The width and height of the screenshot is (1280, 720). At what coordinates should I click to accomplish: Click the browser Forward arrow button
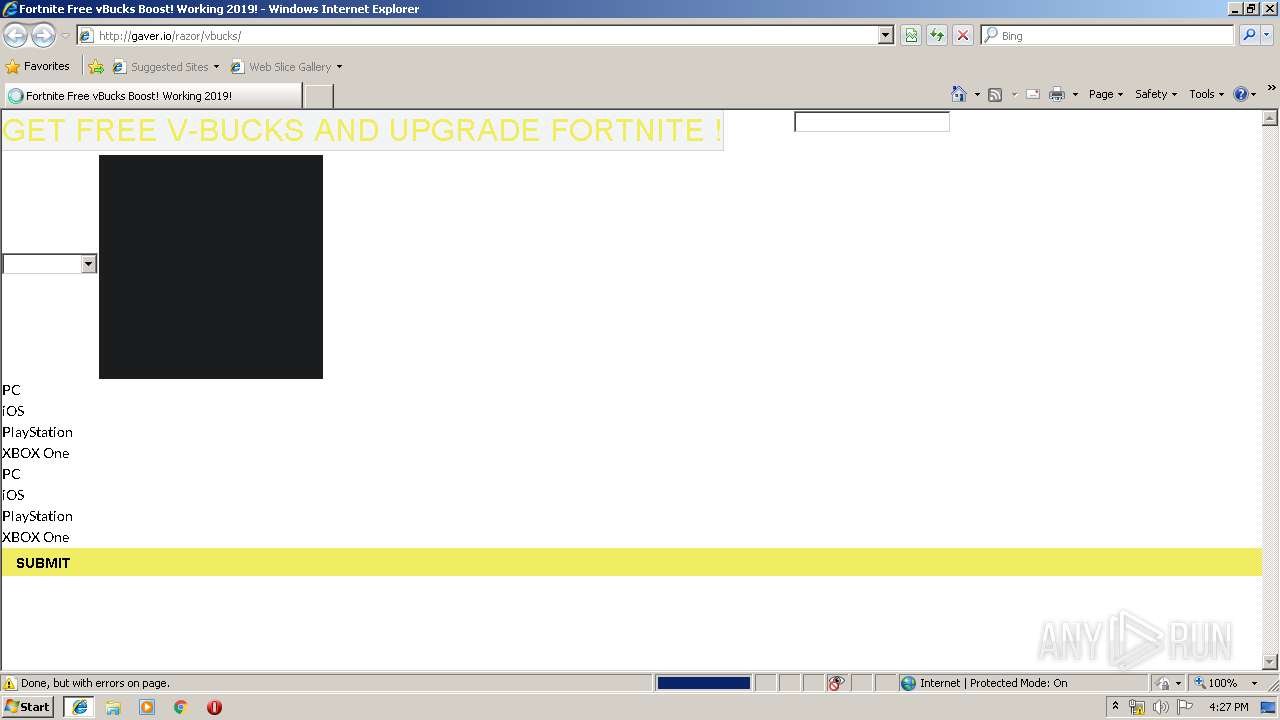point(43,36)
